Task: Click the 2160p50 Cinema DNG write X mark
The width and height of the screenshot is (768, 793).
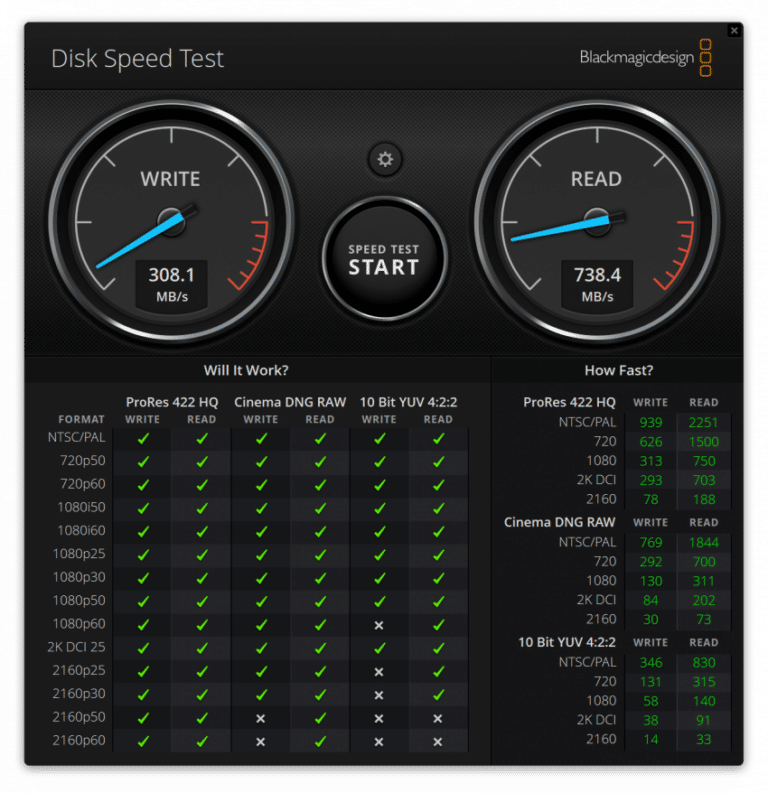Action: click(x=261, y=719)
